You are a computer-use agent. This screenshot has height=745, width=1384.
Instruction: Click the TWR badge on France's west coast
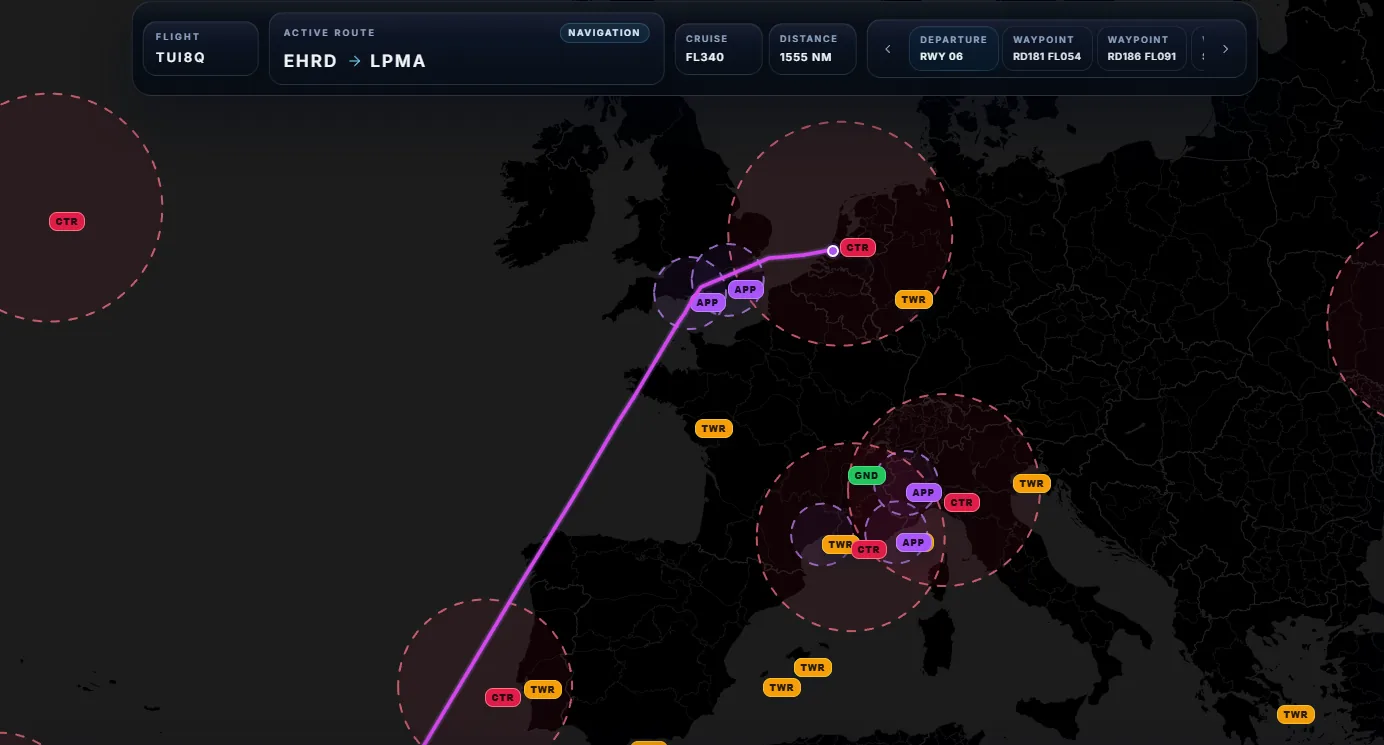pyautogui.click(x=714, y=429)
